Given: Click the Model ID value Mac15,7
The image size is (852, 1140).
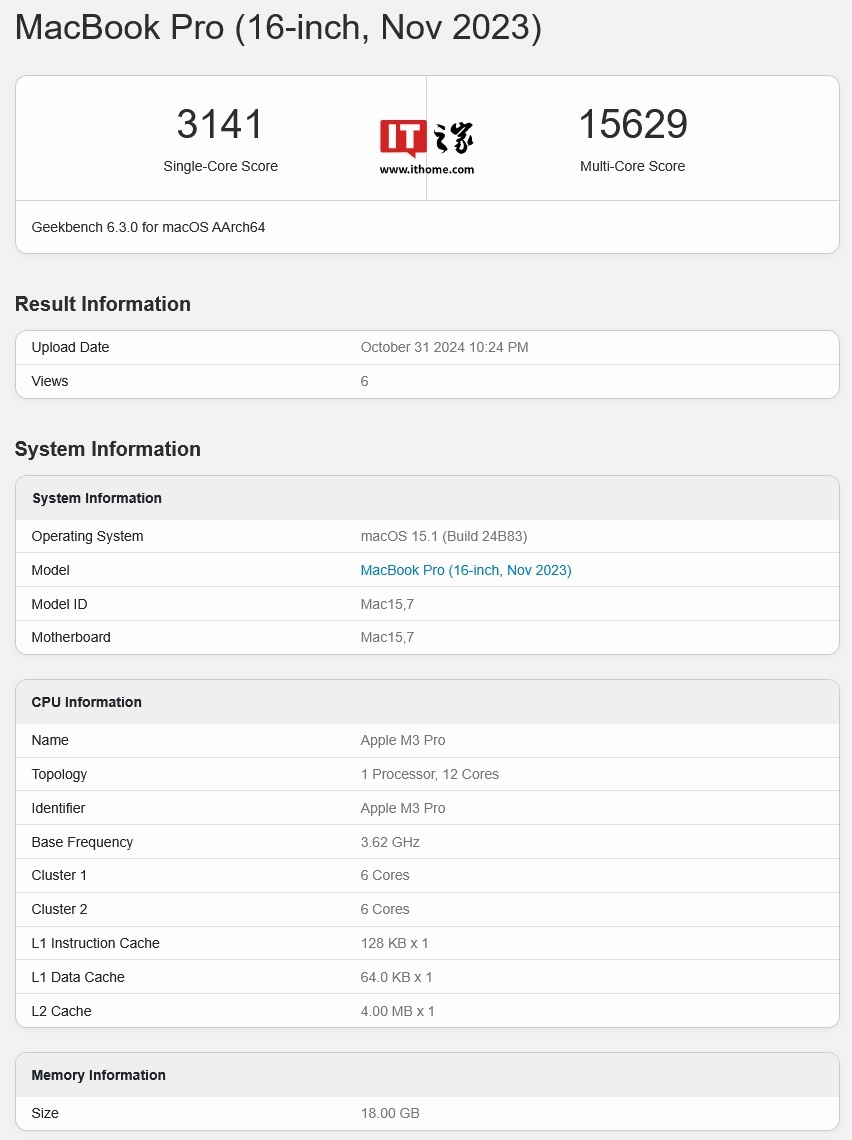Looking at the screenshot, I should click(x=387, y=604).
